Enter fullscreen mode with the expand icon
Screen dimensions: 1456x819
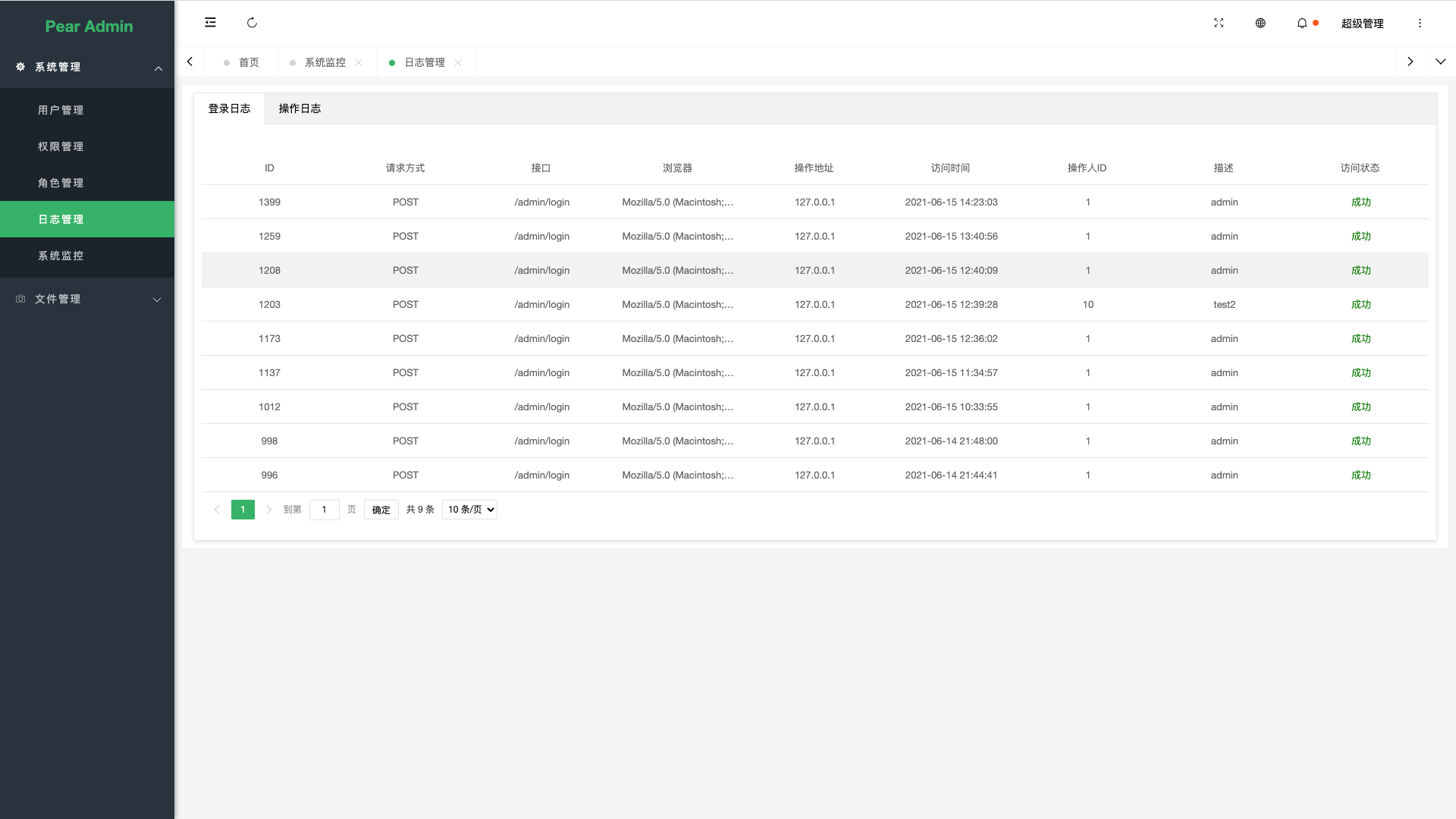pyautogui.click(x=1219, y=23)
